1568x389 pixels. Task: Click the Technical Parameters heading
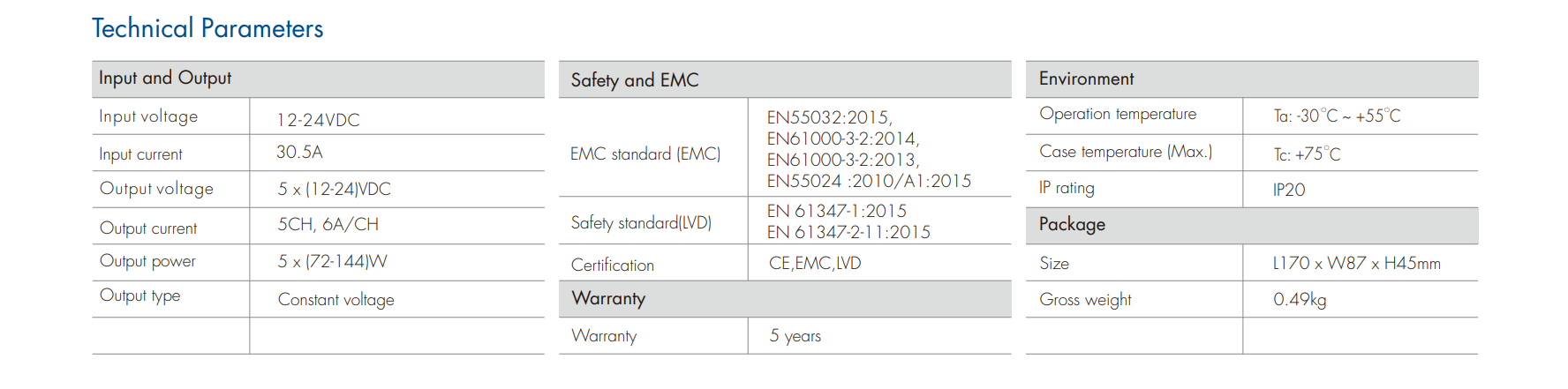coord(207,28)
